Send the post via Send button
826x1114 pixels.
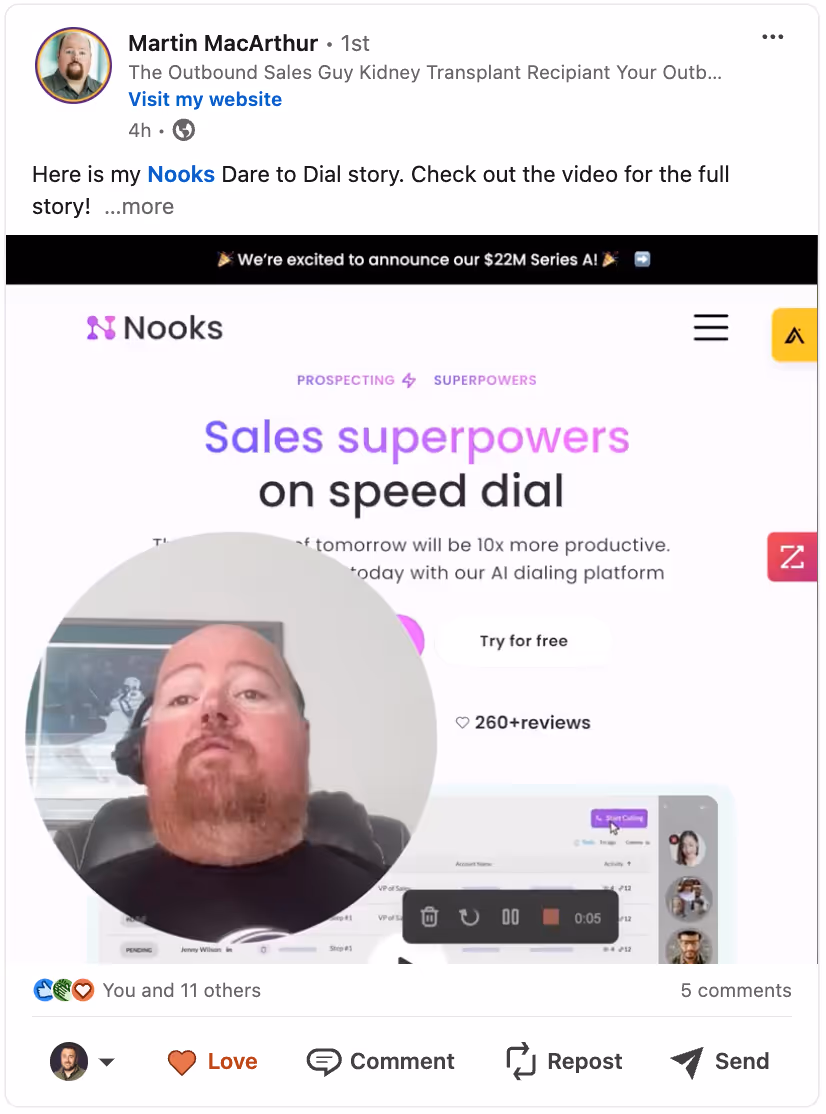(x=720, y=1061)
